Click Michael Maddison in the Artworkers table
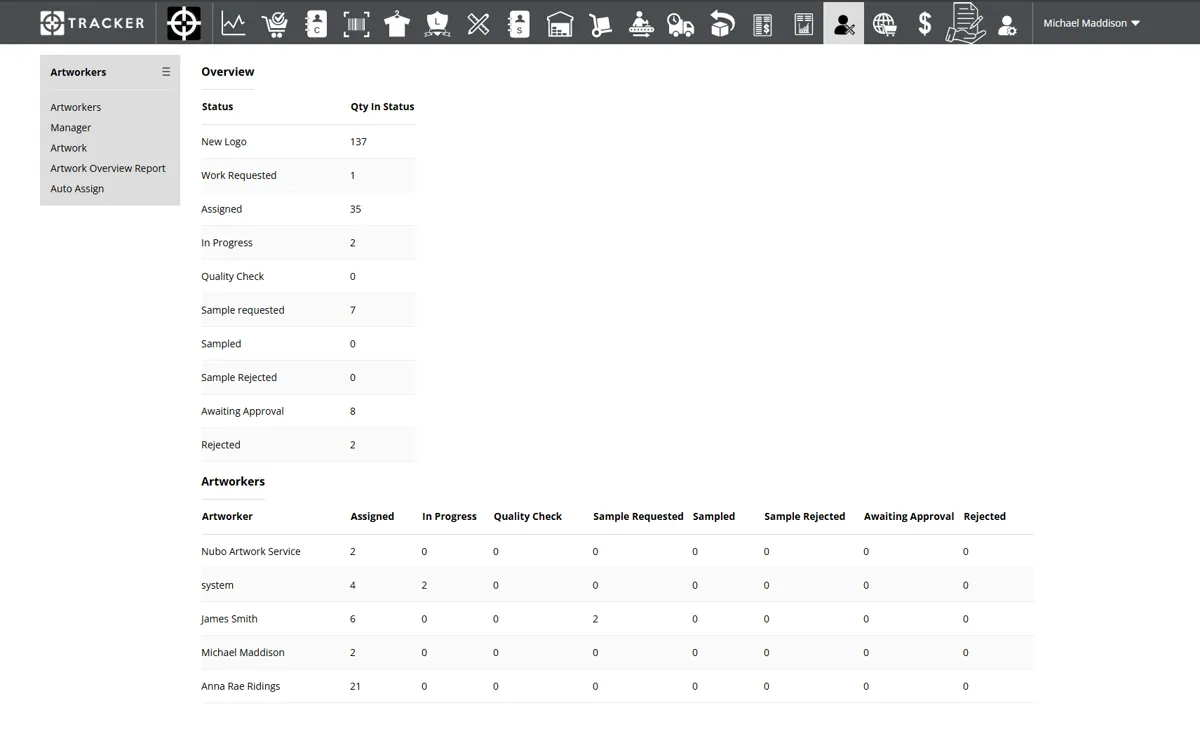 243,652
